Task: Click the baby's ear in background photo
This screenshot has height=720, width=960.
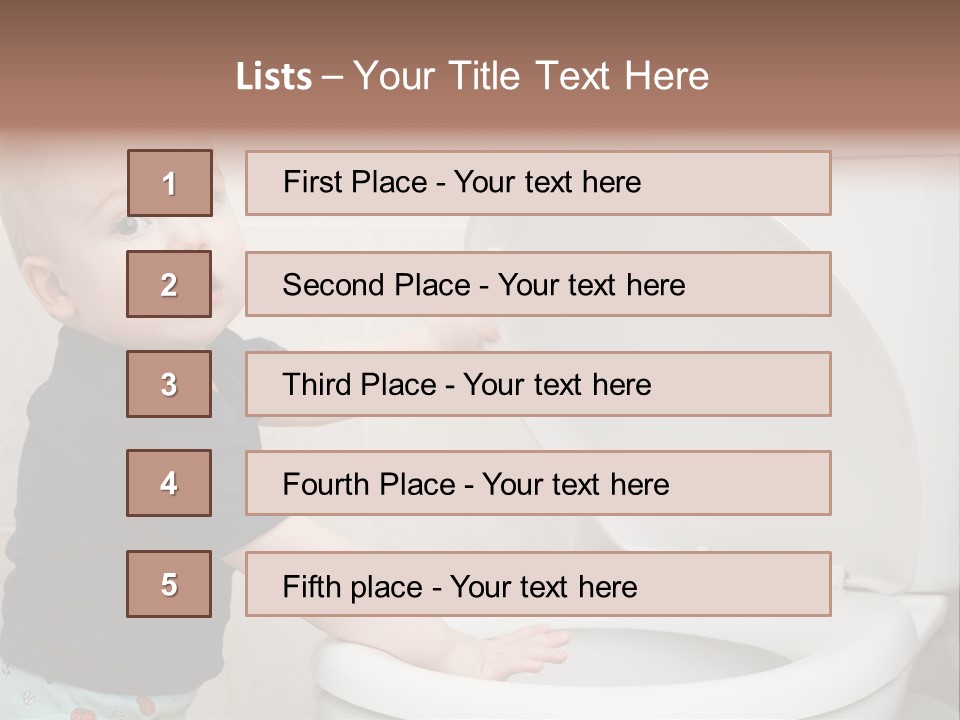Action: [37, 285]
